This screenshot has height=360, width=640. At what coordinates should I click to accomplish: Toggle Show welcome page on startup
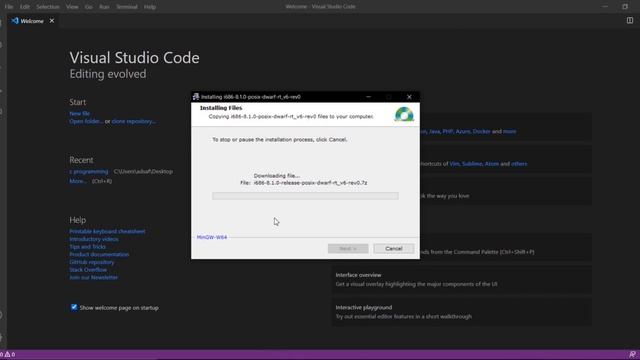(74, 307)
